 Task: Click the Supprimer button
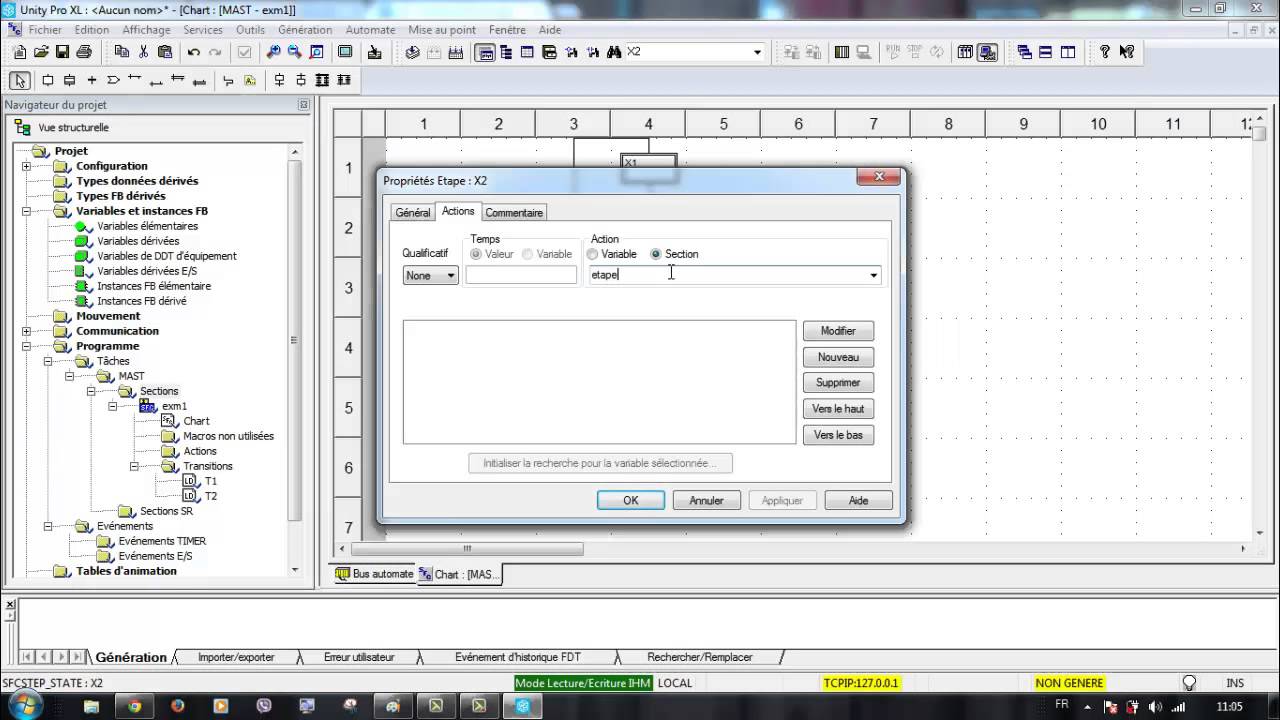click(x=838, y=383)
